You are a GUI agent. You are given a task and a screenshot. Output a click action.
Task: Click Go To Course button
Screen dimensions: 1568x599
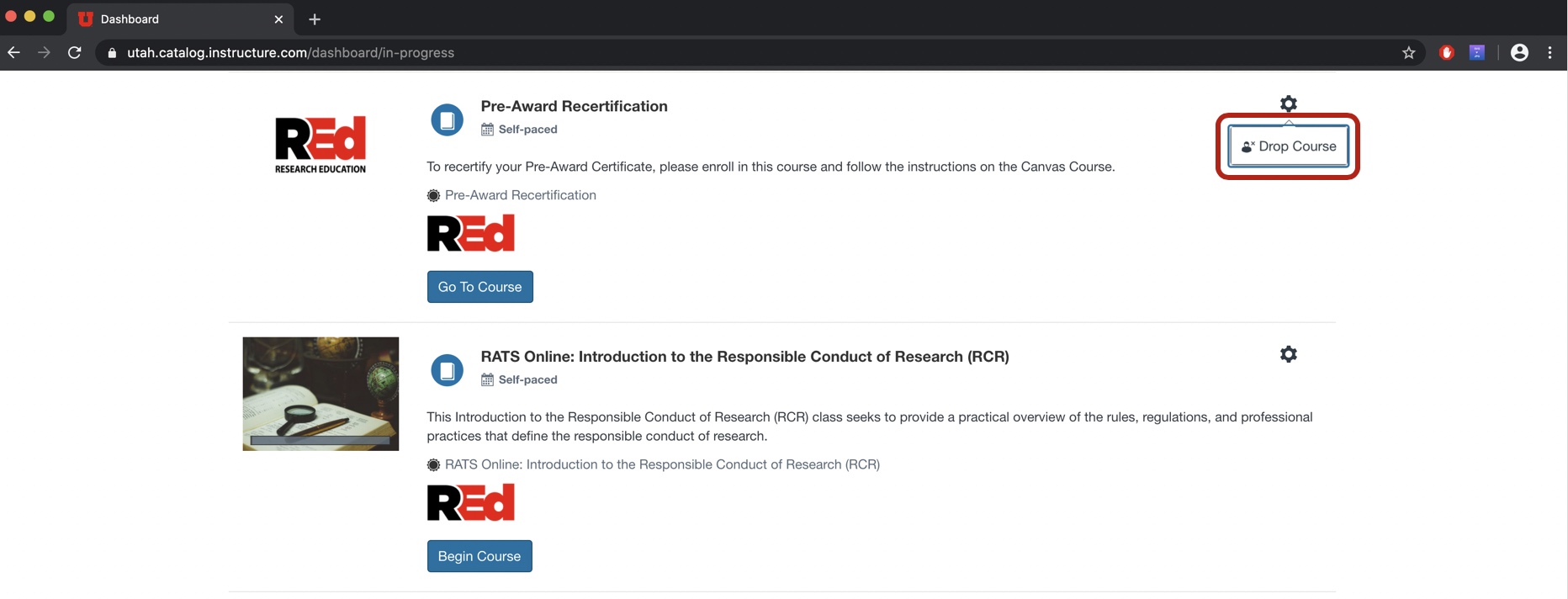479,287
